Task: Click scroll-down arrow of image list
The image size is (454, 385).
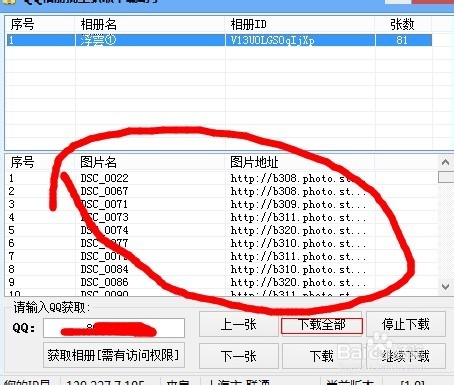Action: tap(446, 287)
